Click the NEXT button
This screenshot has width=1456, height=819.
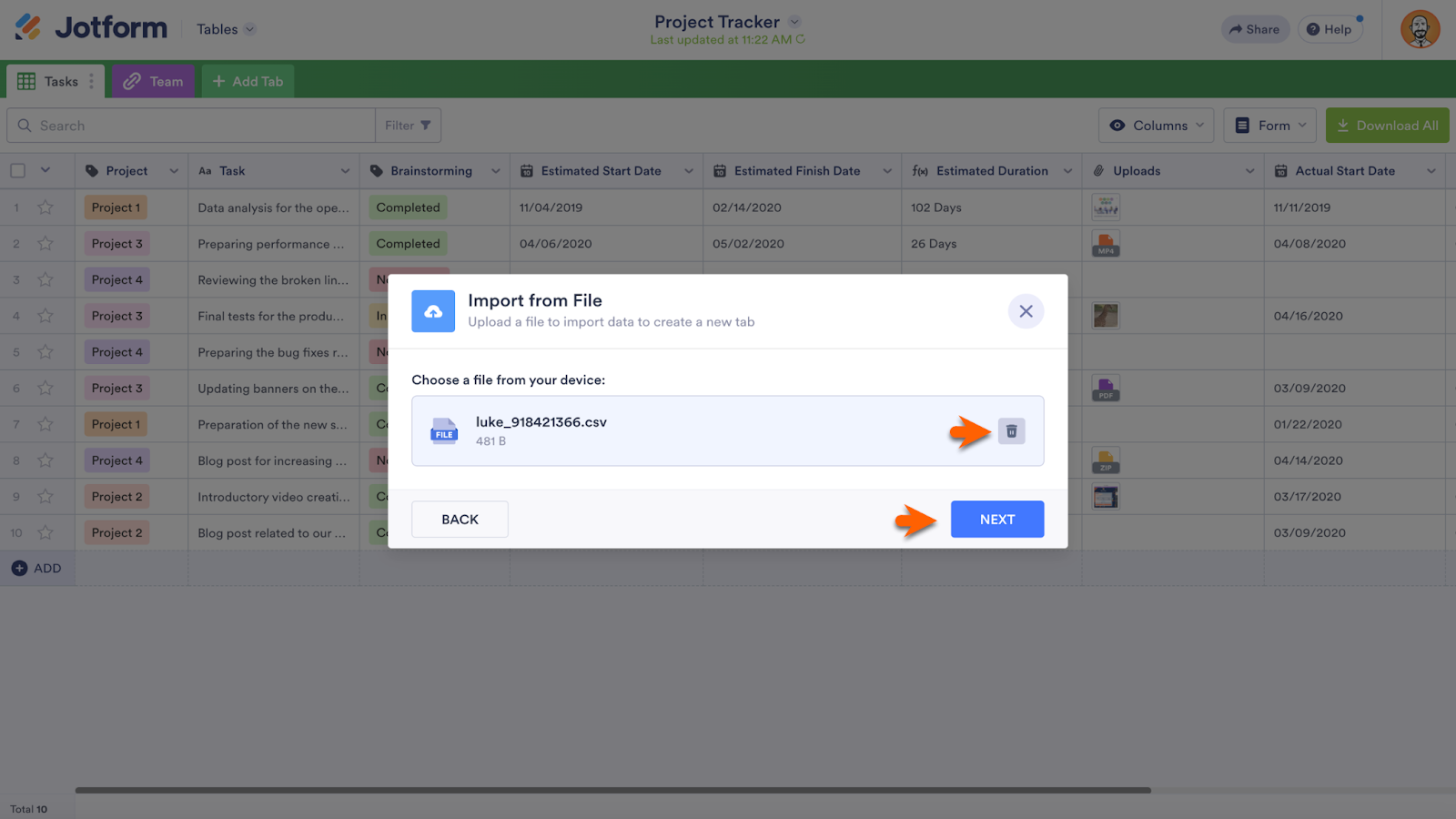(x=997, y=520)
